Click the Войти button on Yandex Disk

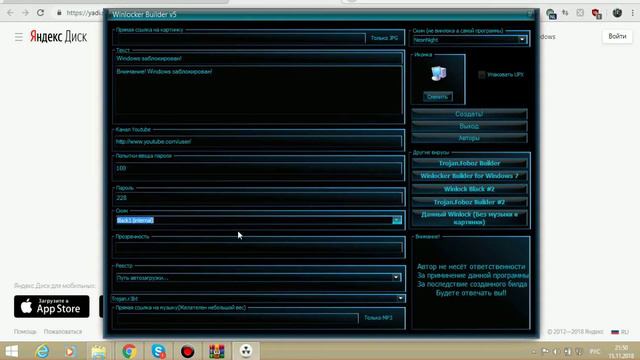[x=617, y=37]
